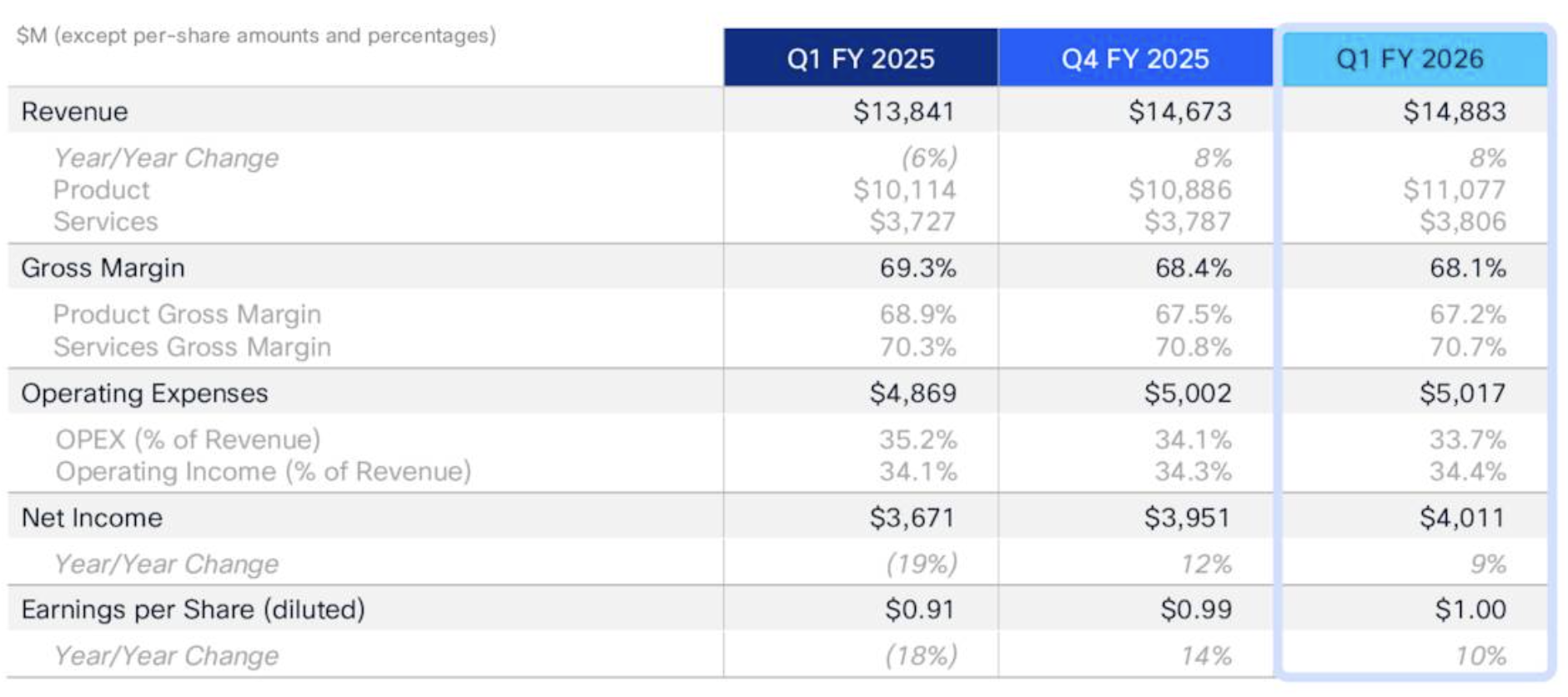
Task: Click the Operating Expenses row label
Action: click(x=145, y=394)
